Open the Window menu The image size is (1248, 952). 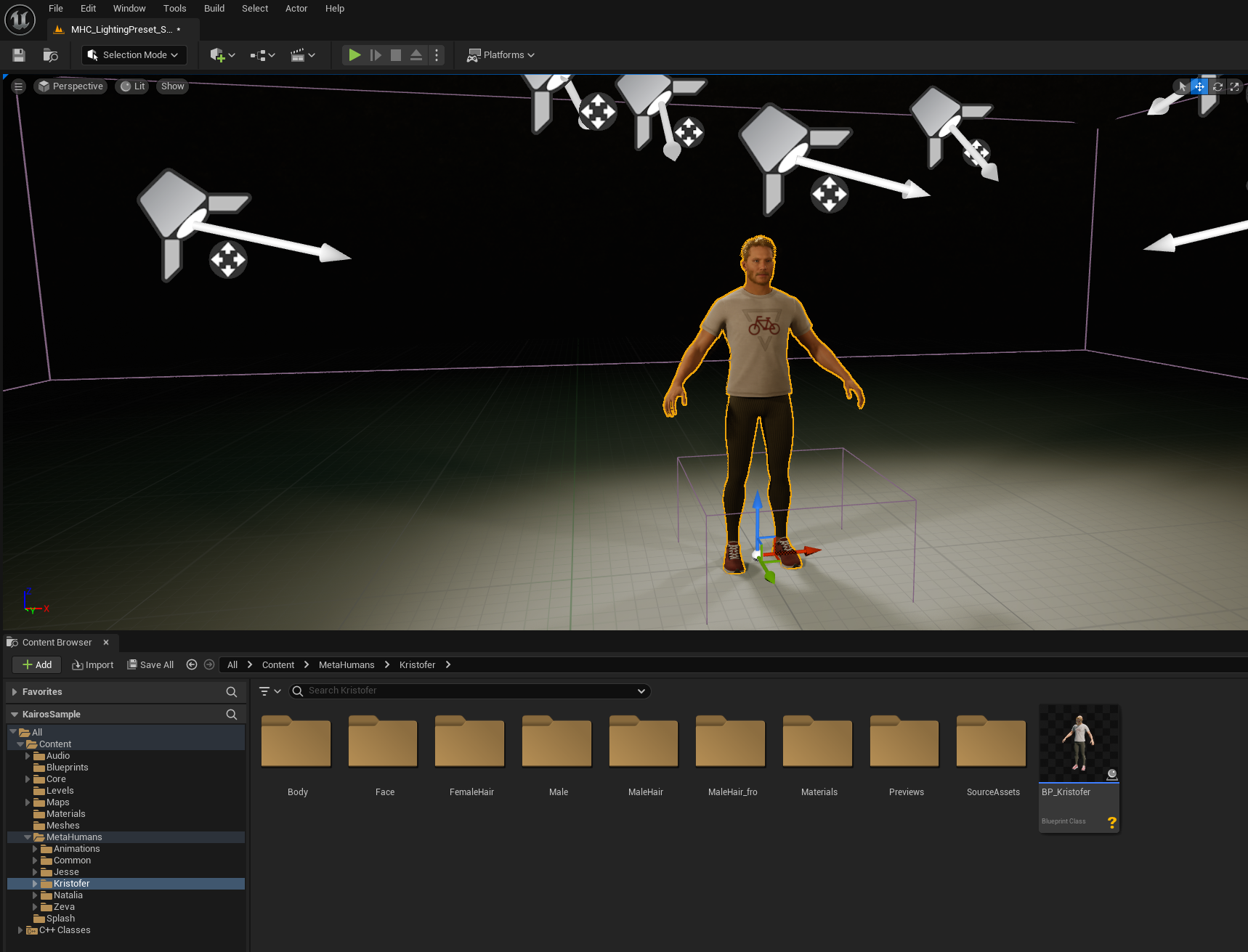[x=129, y=9]
